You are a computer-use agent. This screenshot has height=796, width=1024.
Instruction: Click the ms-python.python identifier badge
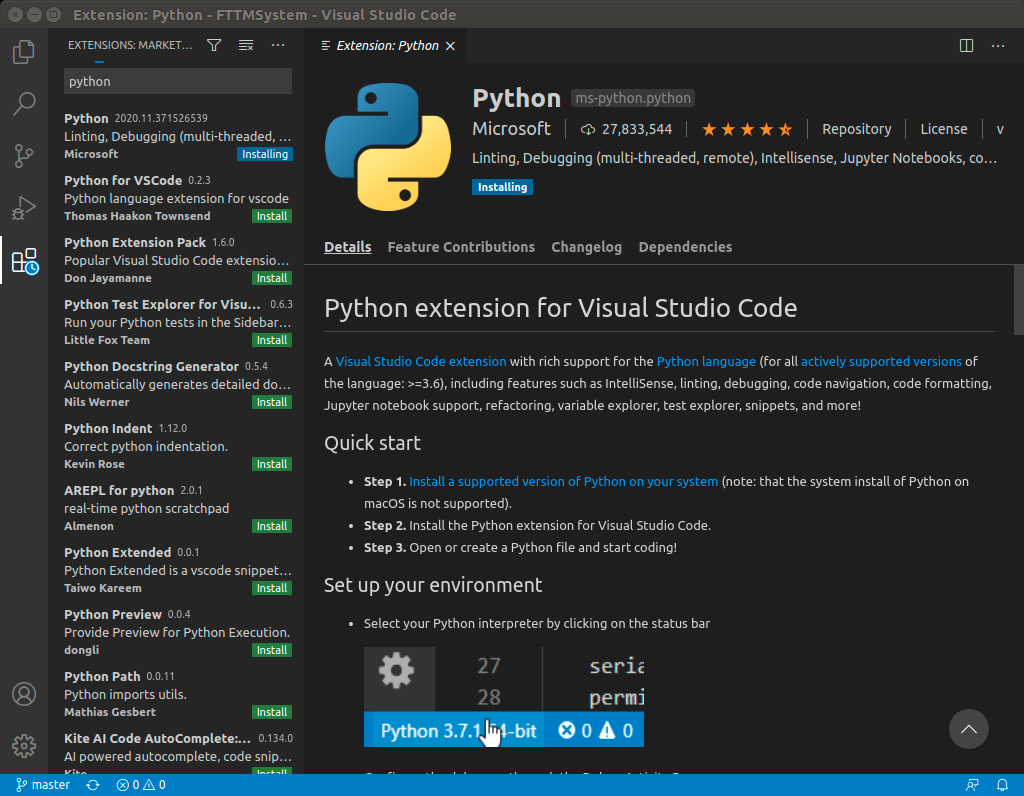[x=633, y=98]
